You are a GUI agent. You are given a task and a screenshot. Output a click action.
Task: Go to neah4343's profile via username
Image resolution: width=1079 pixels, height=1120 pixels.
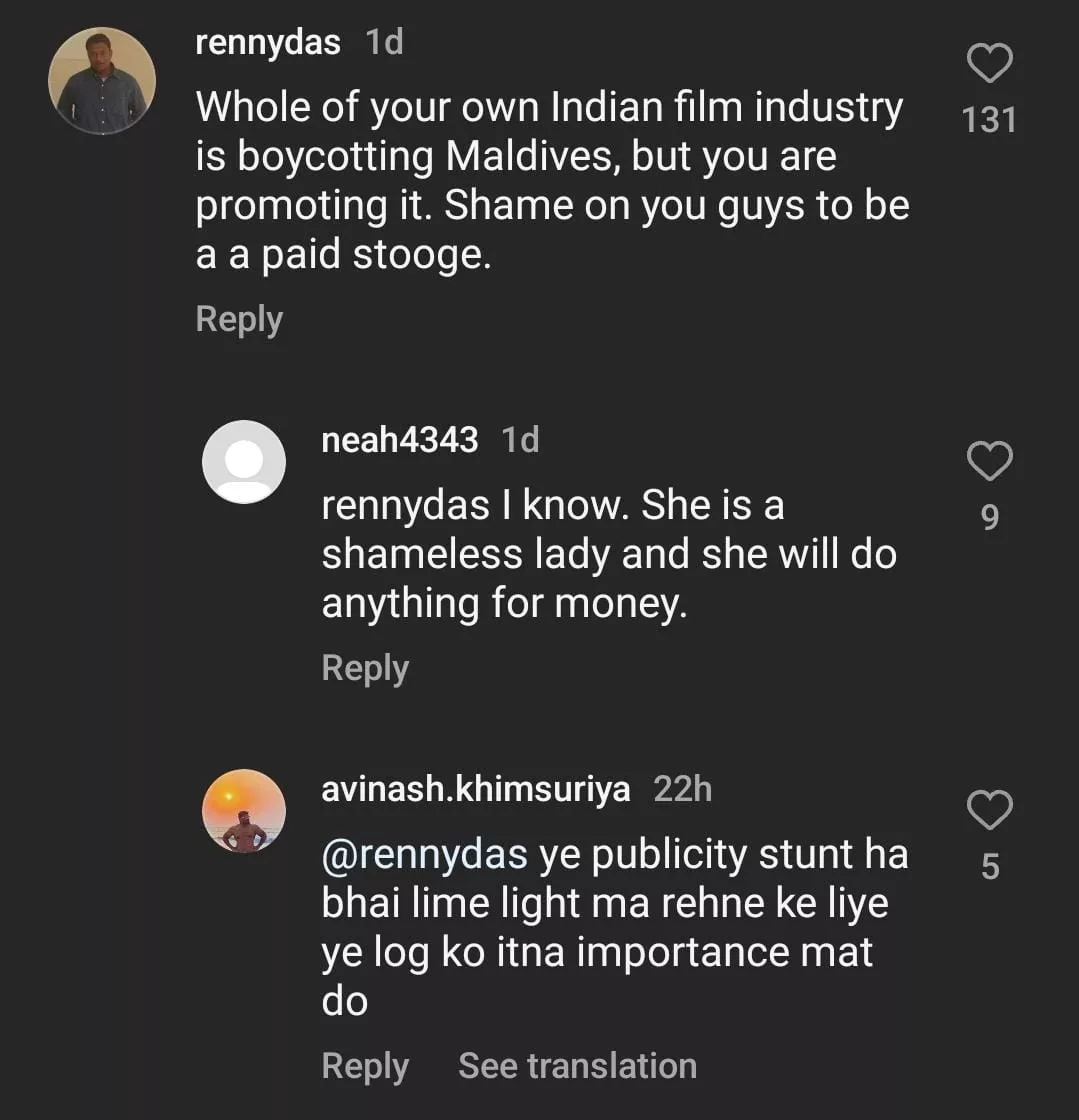point(400,440)
